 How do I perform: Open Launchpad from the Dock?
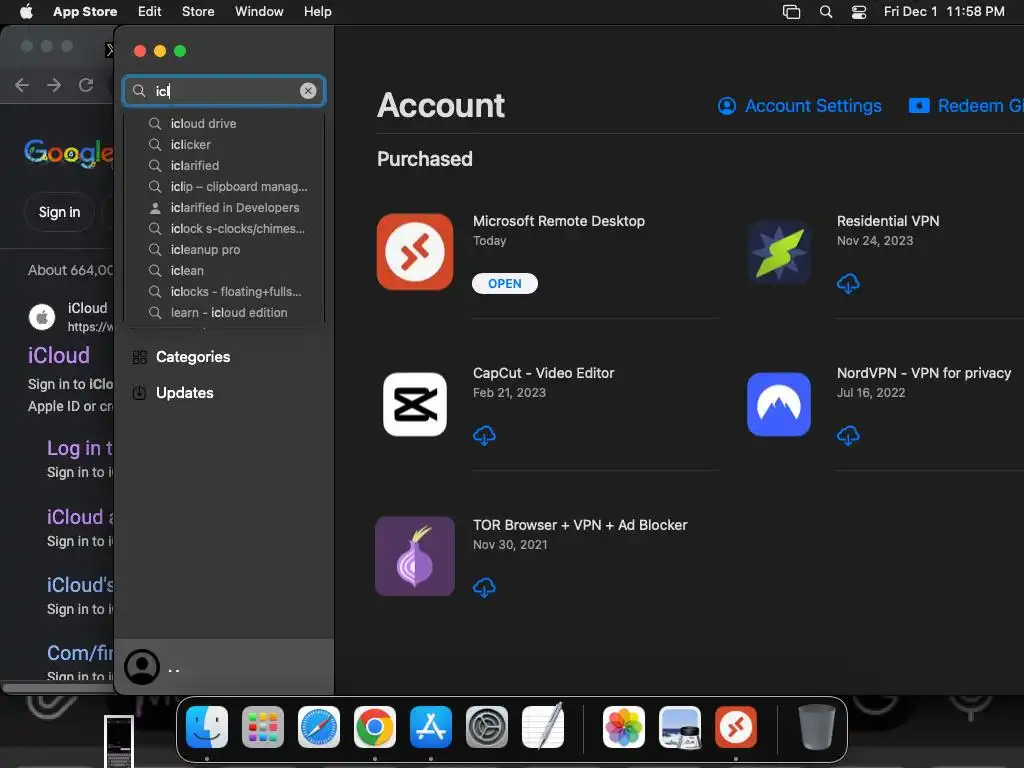tap(263, 727)
